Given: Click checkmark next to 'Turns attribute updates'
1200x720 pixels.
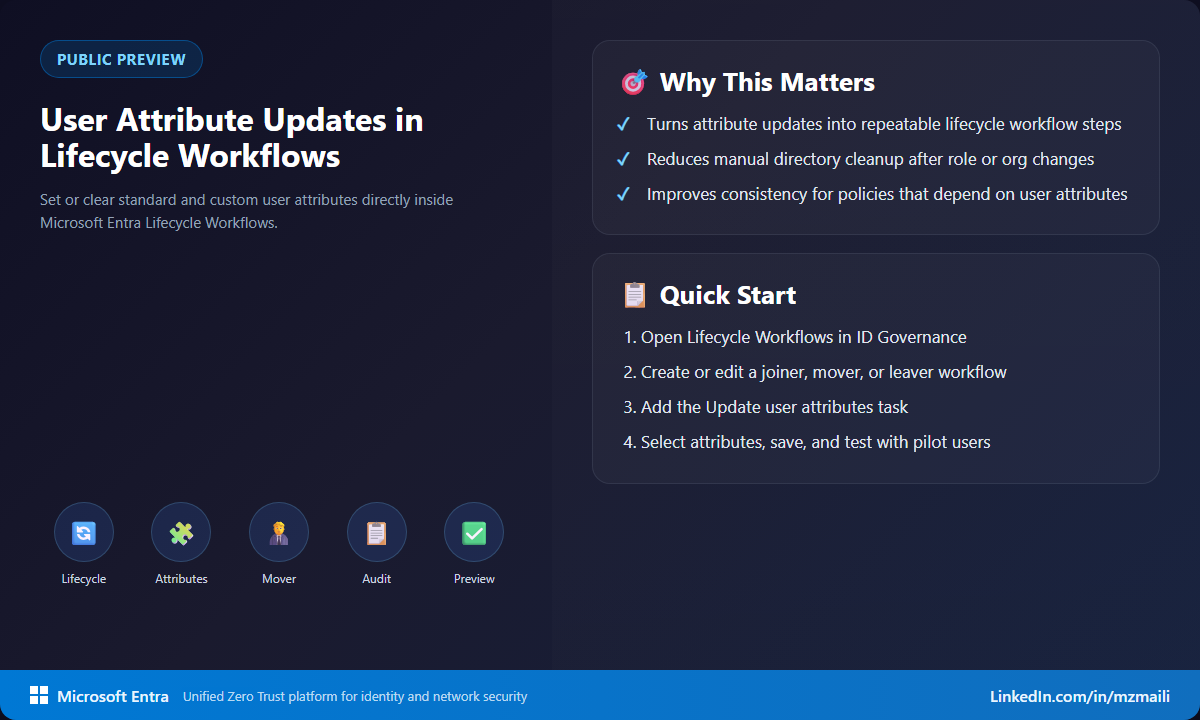Looking at the screenshot, I should point(623,125).
